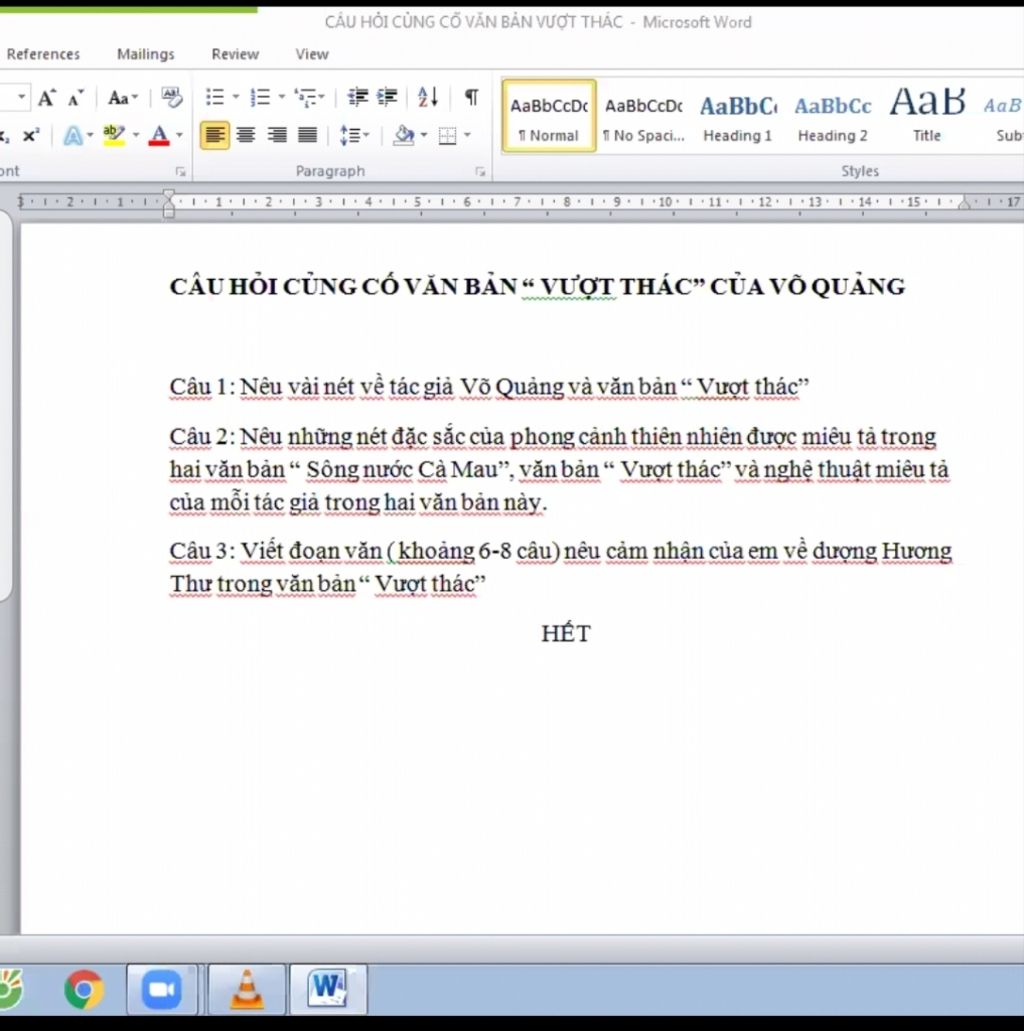Click the Grow Font icon
The height and width of the screenshot is (1031, 1024).
coord(46,98)
